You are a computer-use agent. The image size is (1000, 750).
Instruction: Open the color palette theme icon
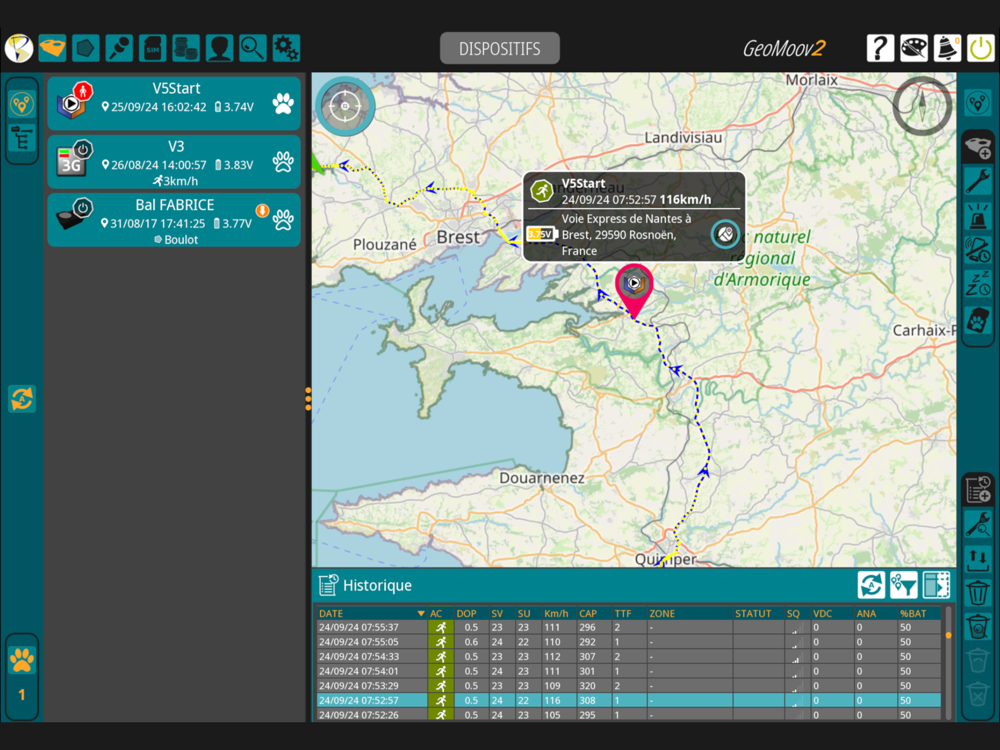pyautogui.click(x=914, y=48)
